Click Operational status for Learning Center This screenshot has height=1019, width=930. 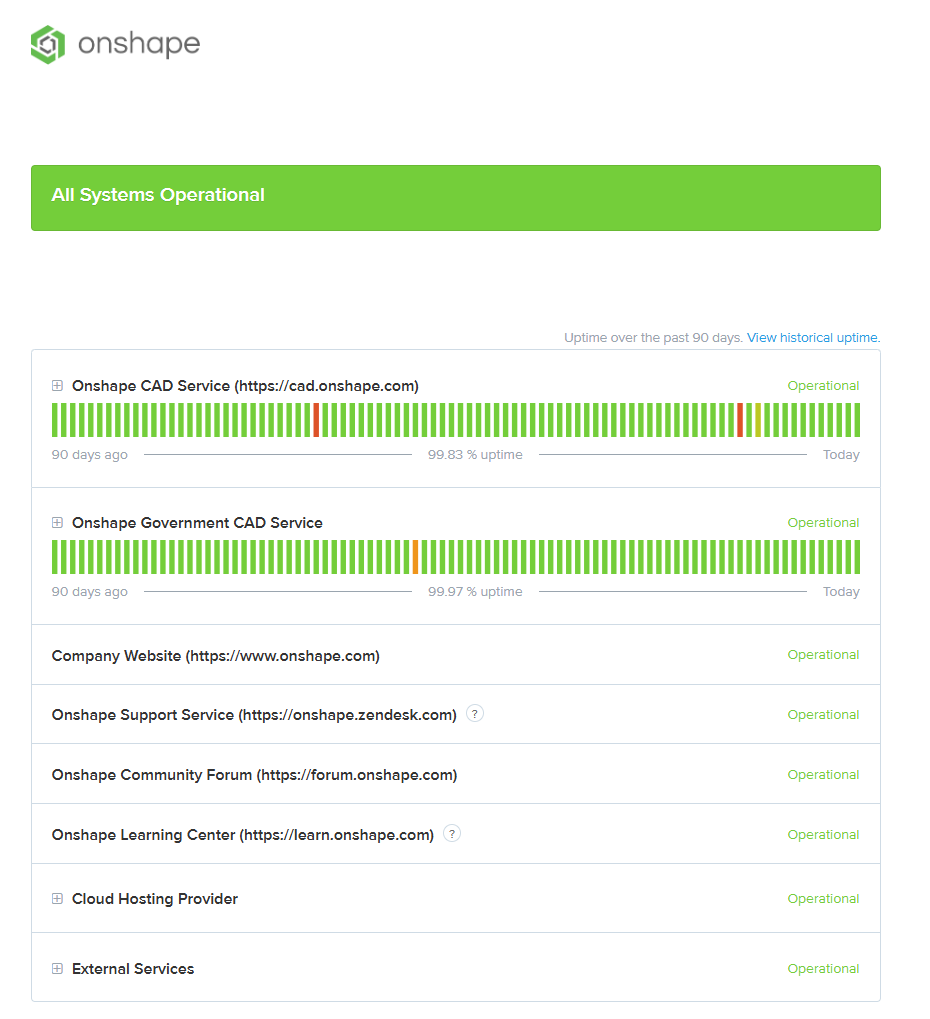pos(823,834)
